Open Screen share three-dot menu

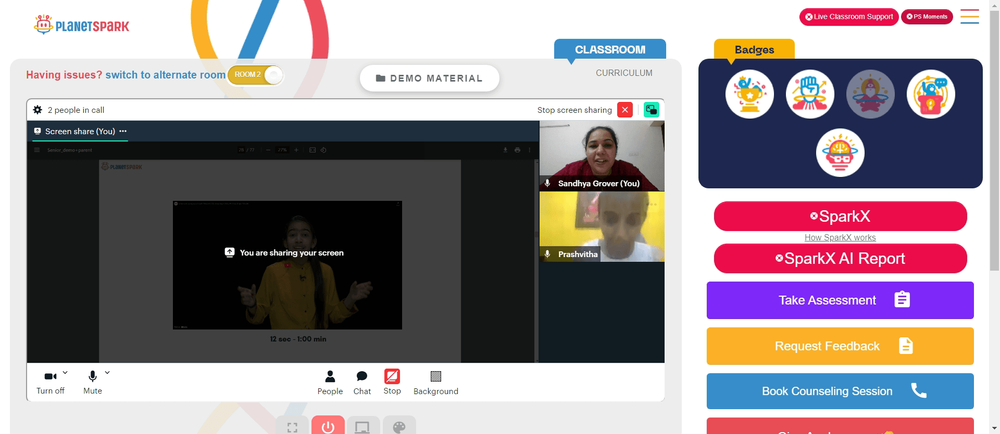click(x=123, y=131)
